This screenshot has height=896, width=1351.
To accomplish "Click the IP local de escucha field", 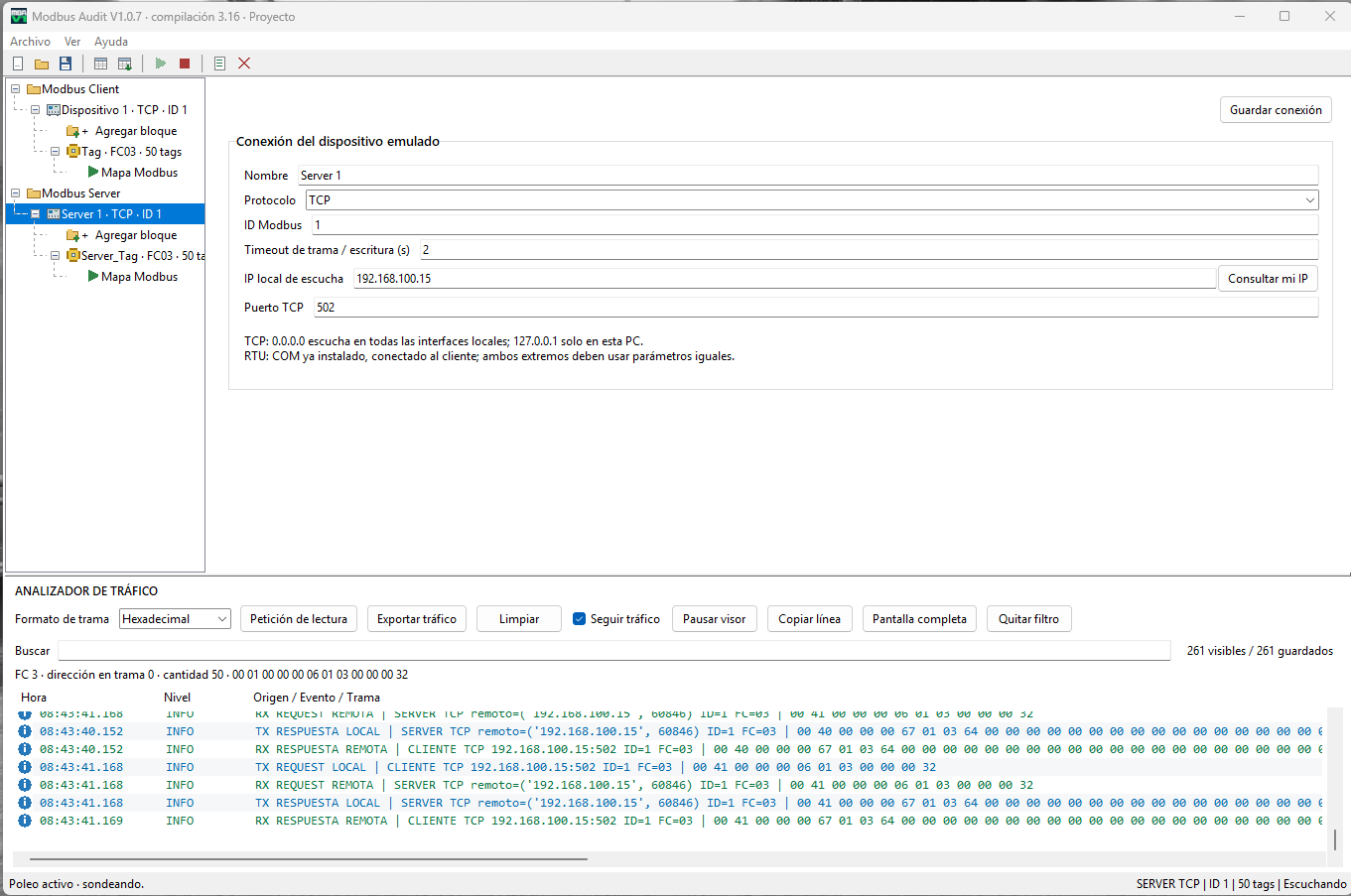I will (x=784, y=279).
